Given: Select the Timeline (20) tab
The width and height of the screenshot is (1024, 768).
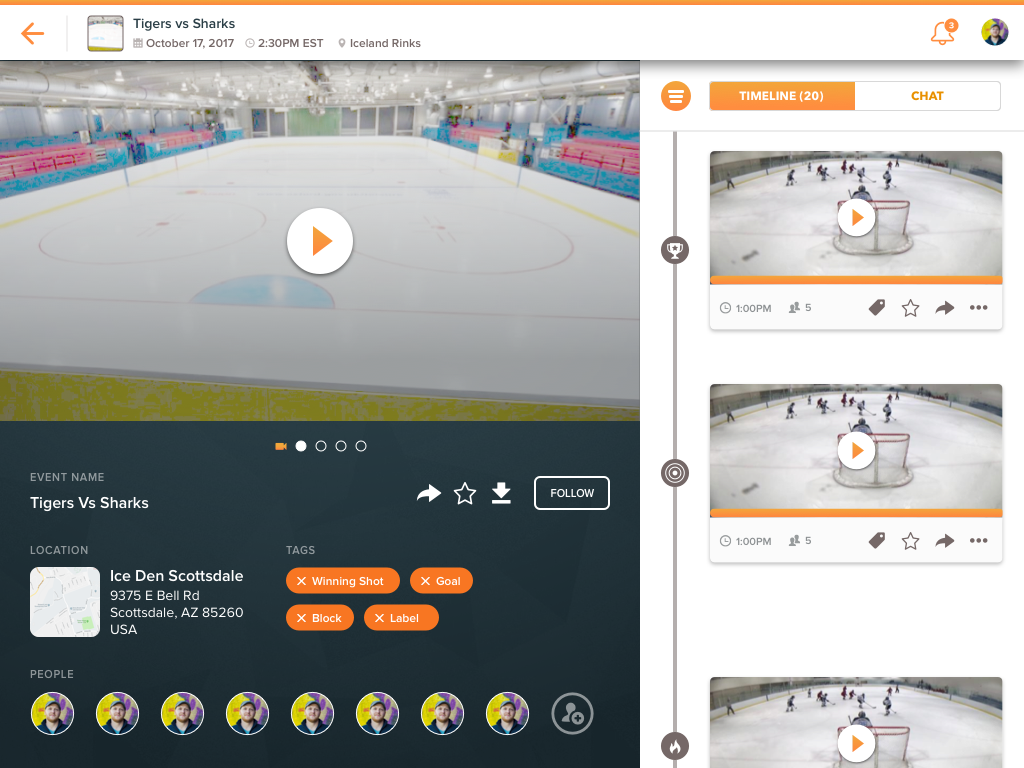Looking at the screenshot, I should (x=781, y=96).
